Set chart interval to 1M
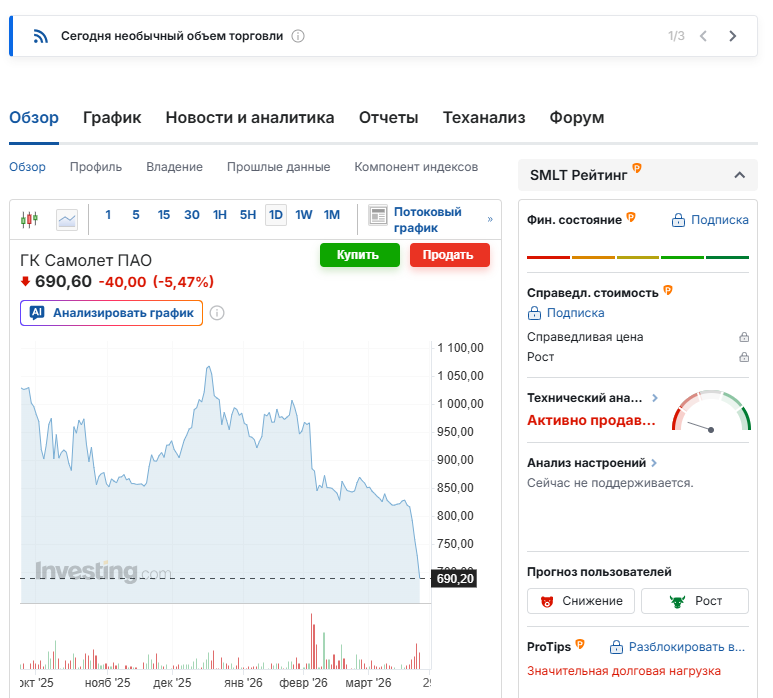This screenshot has width=773, height=698. pos(332,215)
